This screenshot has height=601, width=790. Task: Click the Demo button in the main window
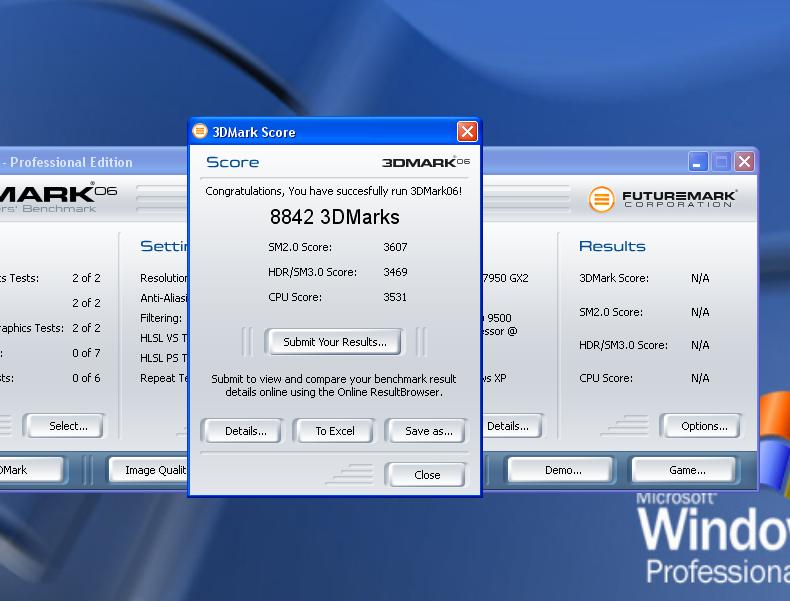(x=563, y=470)
